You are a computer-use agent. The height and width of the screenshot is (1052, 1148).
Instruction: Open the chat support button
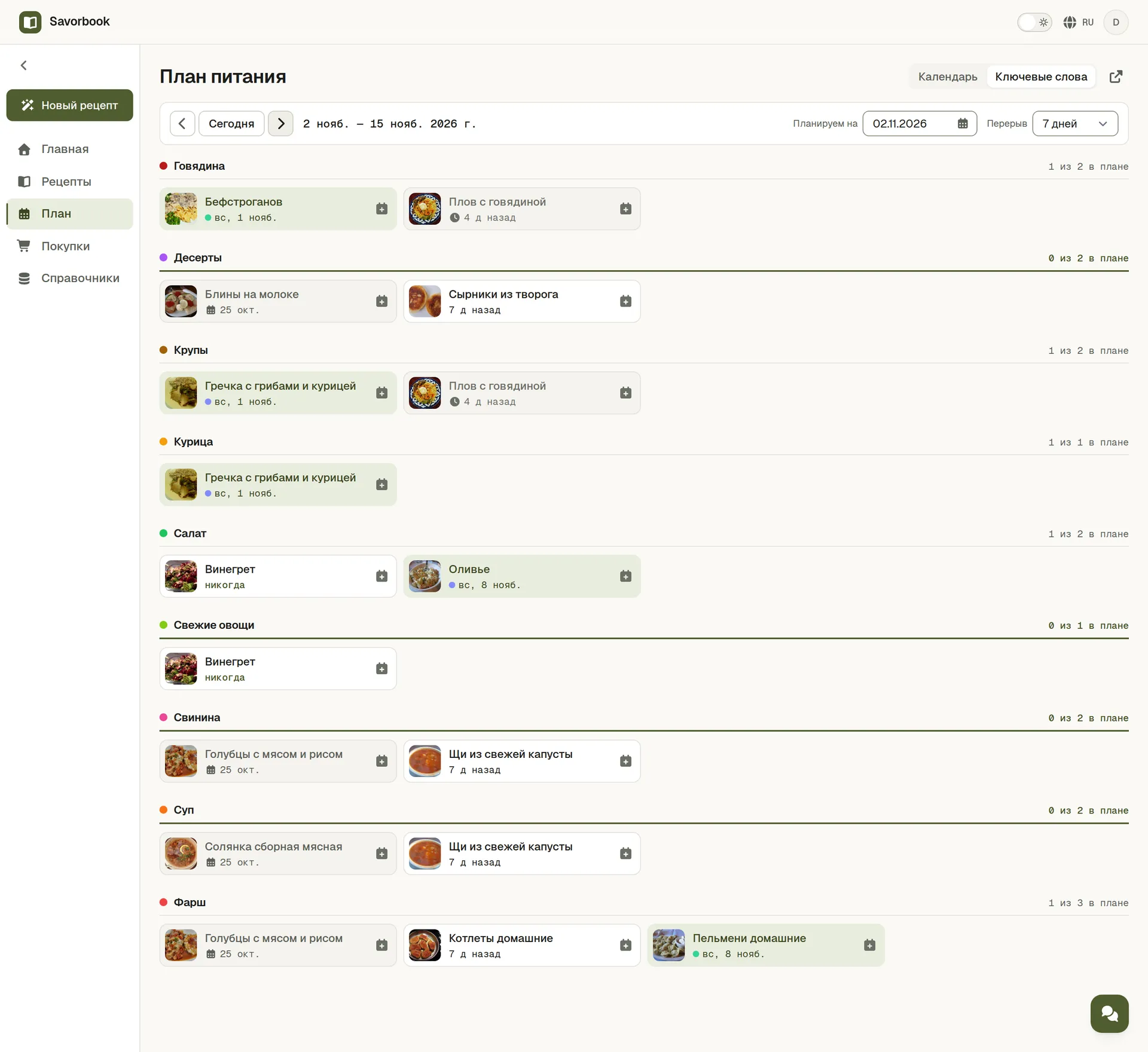(1109, 1014)
